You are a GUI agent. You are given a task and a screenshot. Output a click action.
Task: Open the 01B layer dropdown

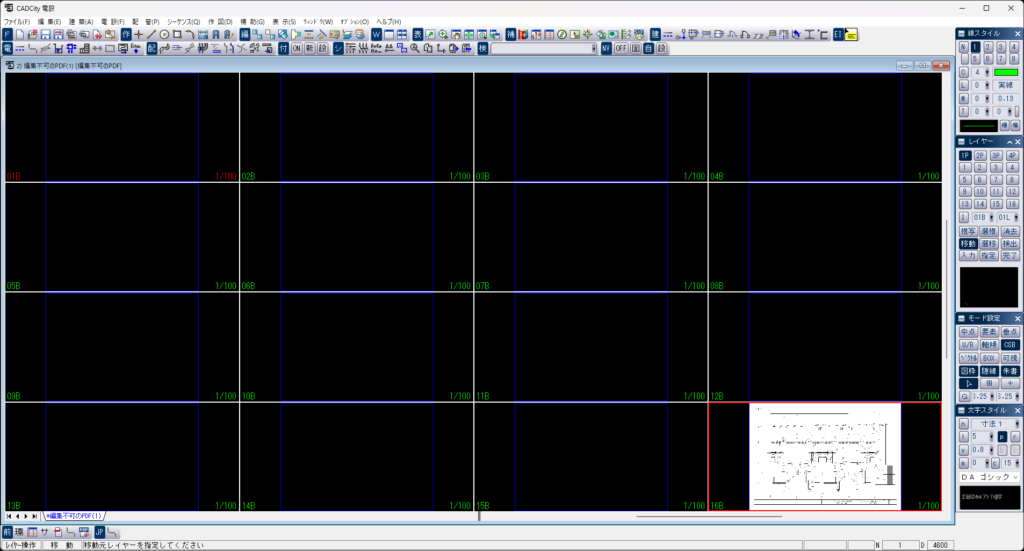[x=991, y=217]
